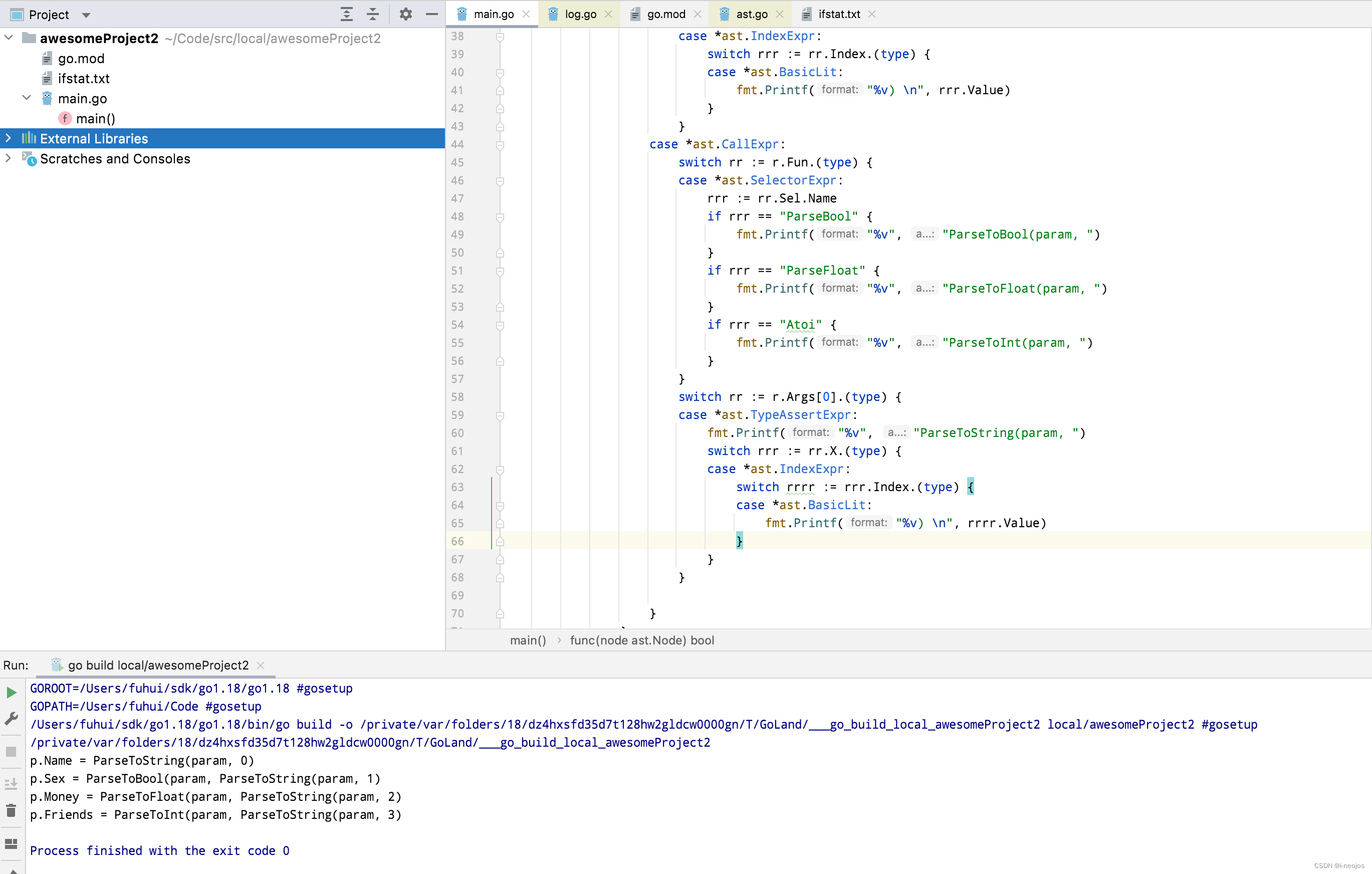Switch to the go.mod editor tab
The height and width of the screenshot is (874, 1372).
pos(665,14)
